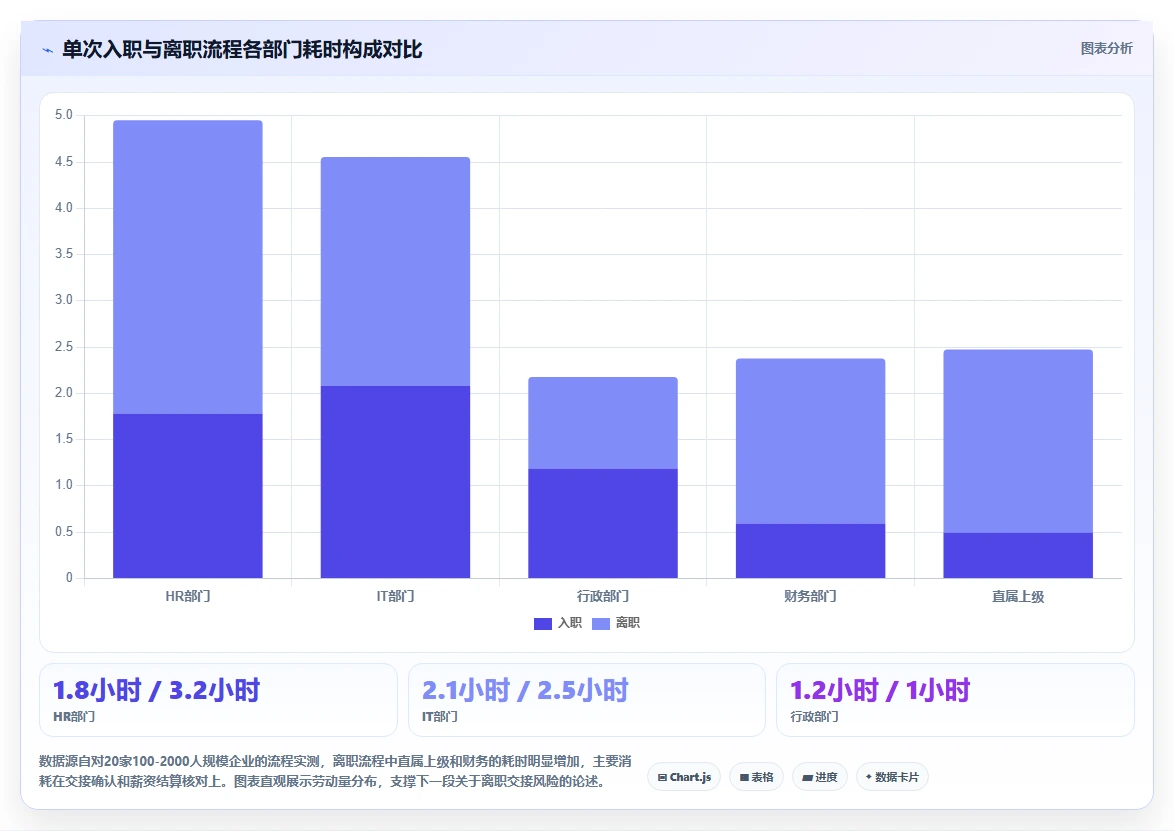Click the 入职 legend label
The width and height of the screenshot is (1174, 831).
point(569,623)
